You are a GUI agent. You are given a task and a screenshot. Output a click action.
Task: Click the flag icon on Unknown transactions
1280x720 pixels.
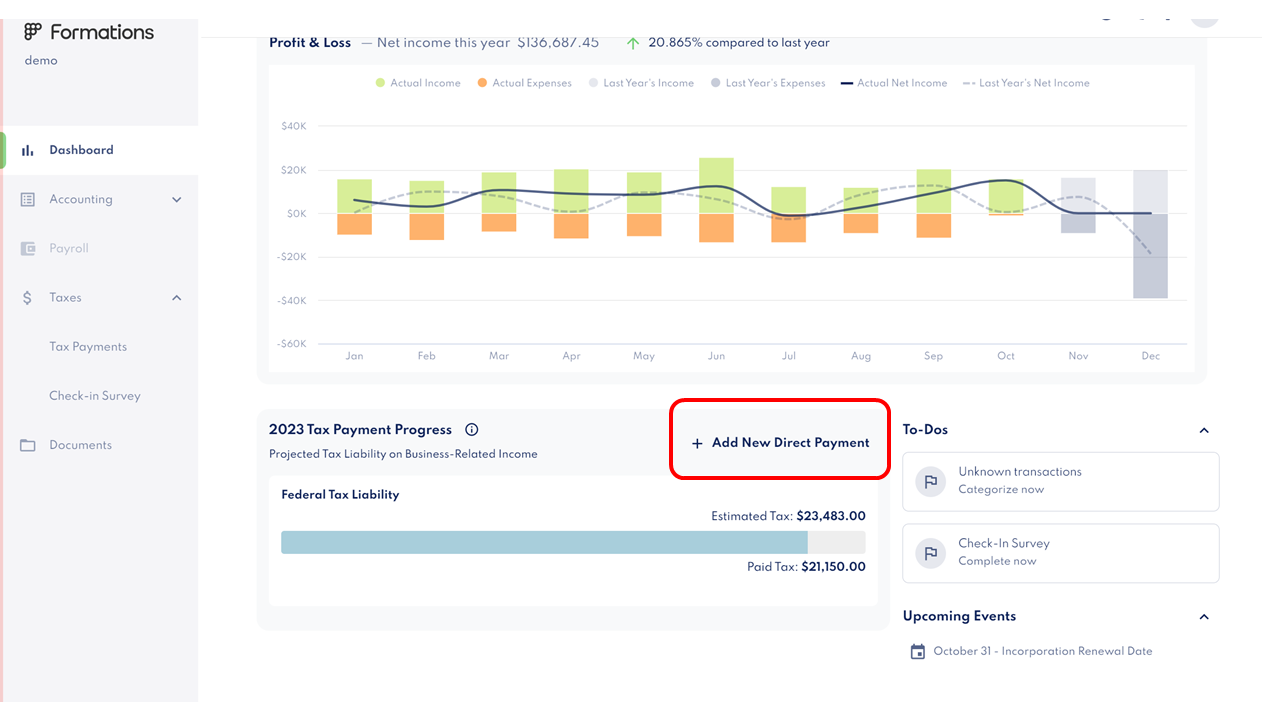(930, 481)
